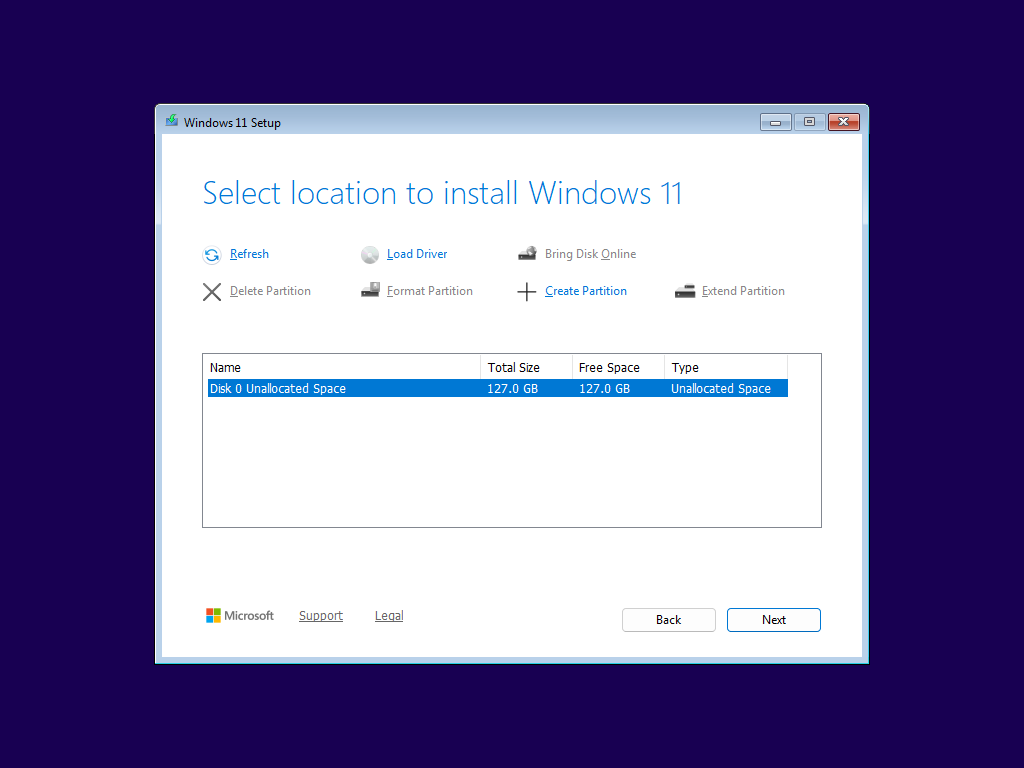This screenshot has height=768, width=1024.
Task: Click the Format Partition drive icon
Action: pyautogui.click(x=370, y=290)
